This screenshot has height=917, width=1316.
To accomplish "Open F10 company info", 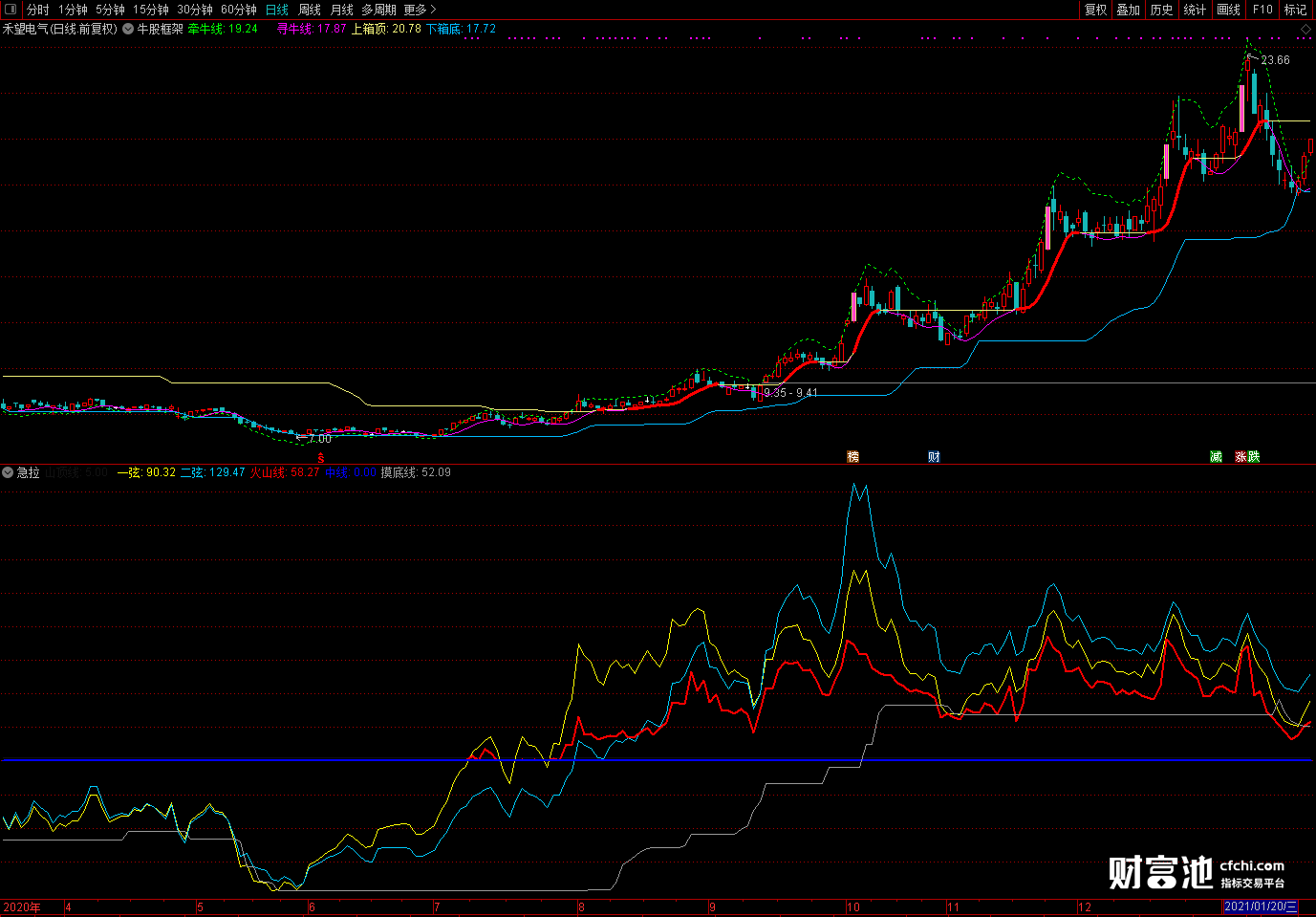I will (x=1262, y=10).
